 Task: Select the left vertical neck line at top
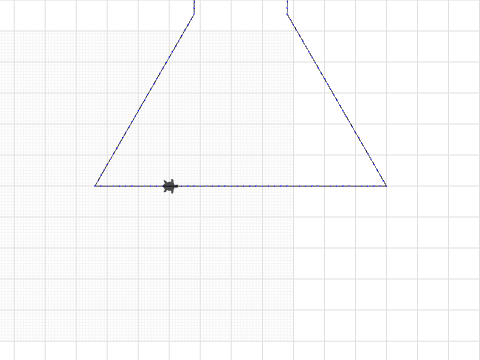194,7
